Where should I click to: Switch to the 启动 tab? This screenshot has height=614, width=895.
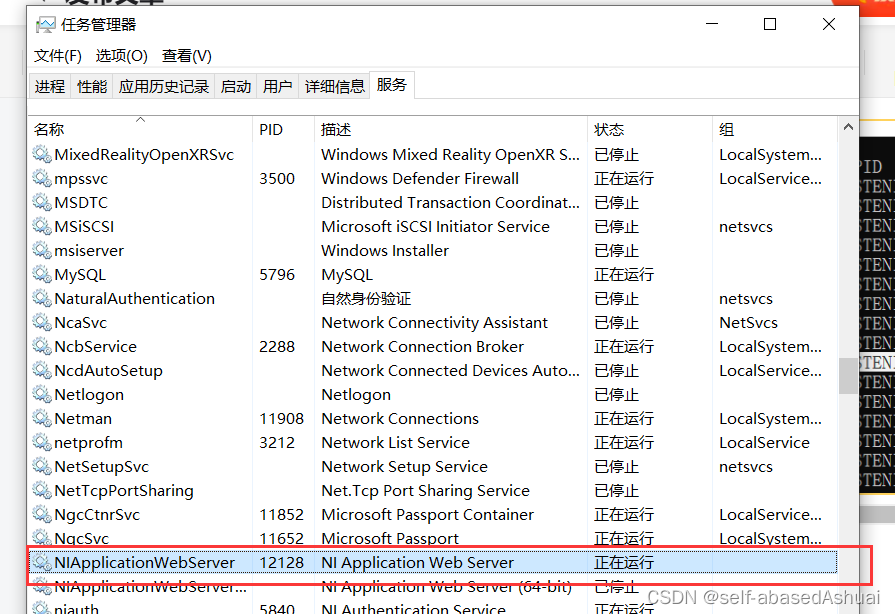(236, 86)
